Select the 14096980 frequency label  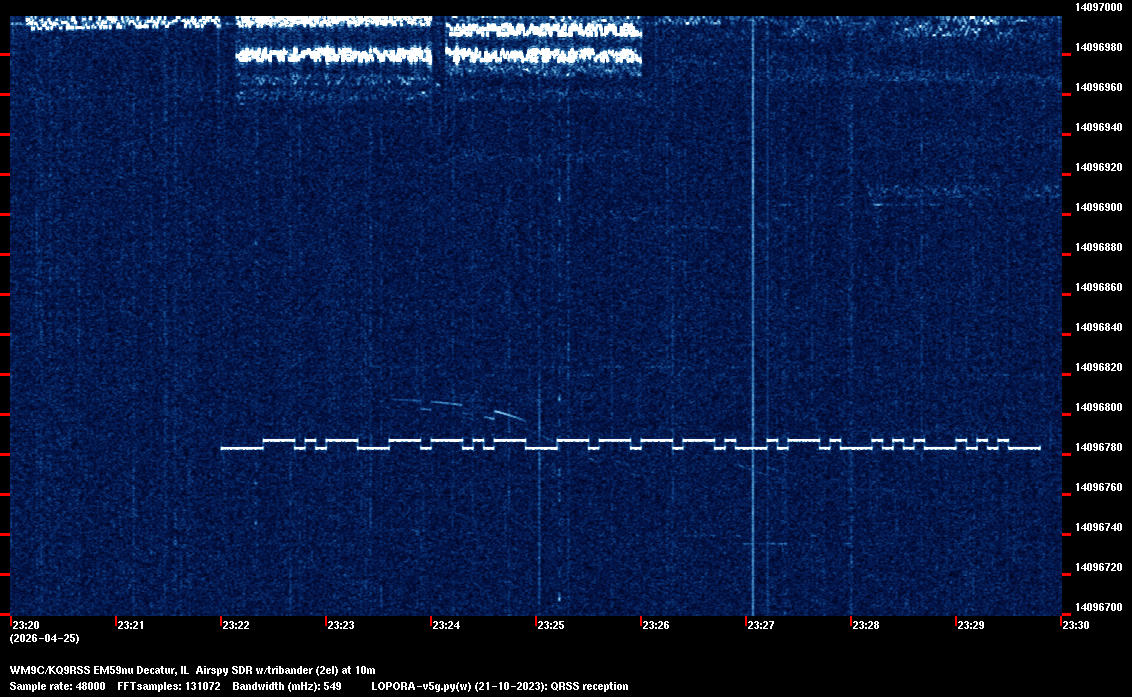tap(1099, 47)
